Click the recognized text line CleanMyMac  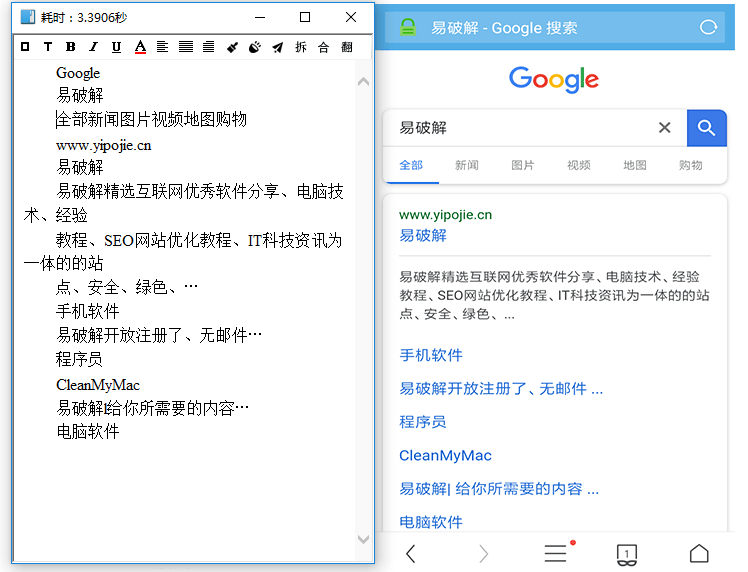[x=98, y=385]
